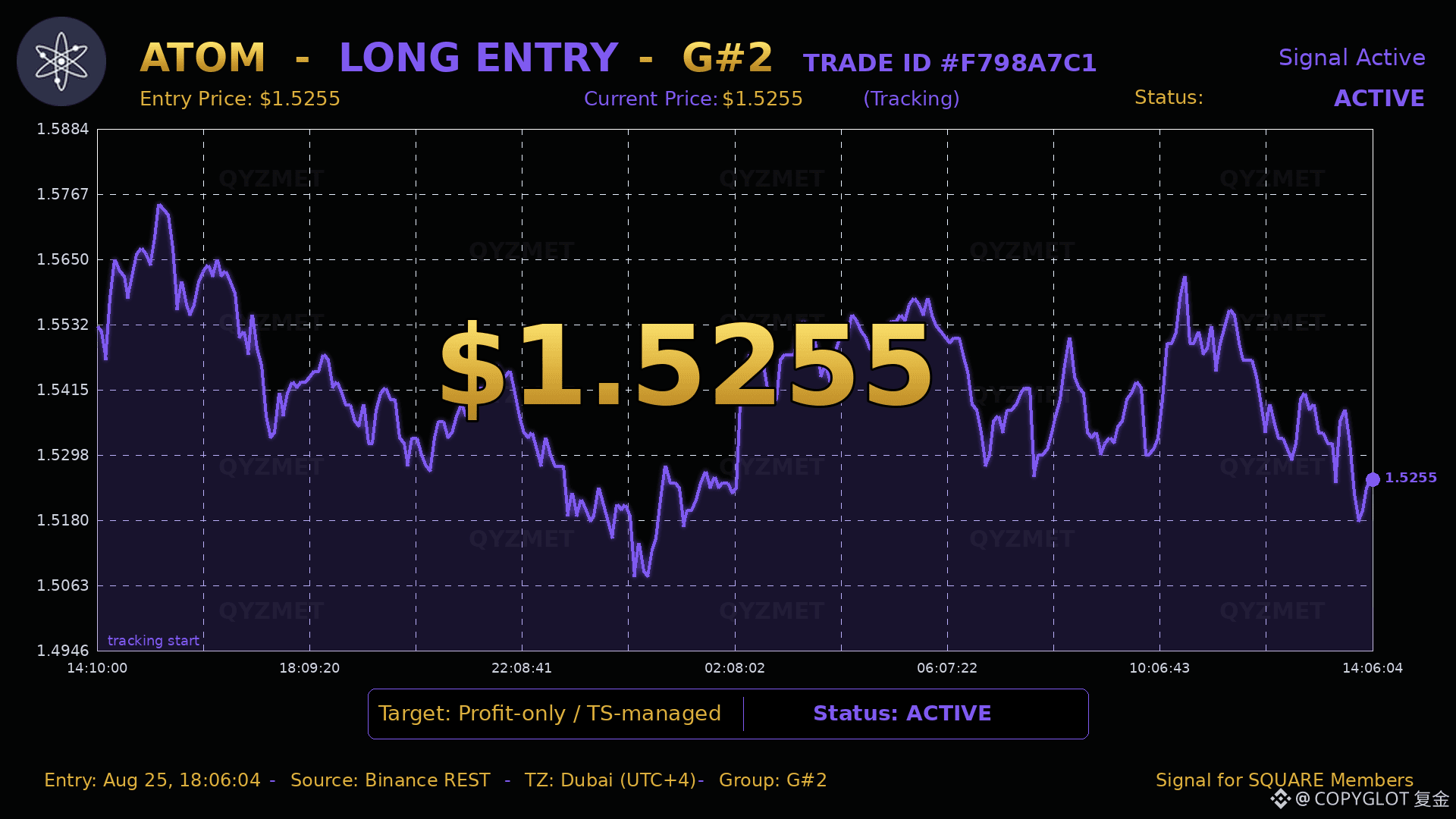Image resolution: width=1456 pixels, height=819 pixels.
Task: Click Target: Profit-only / TS-managed text
Action: (x=550, y=714)
